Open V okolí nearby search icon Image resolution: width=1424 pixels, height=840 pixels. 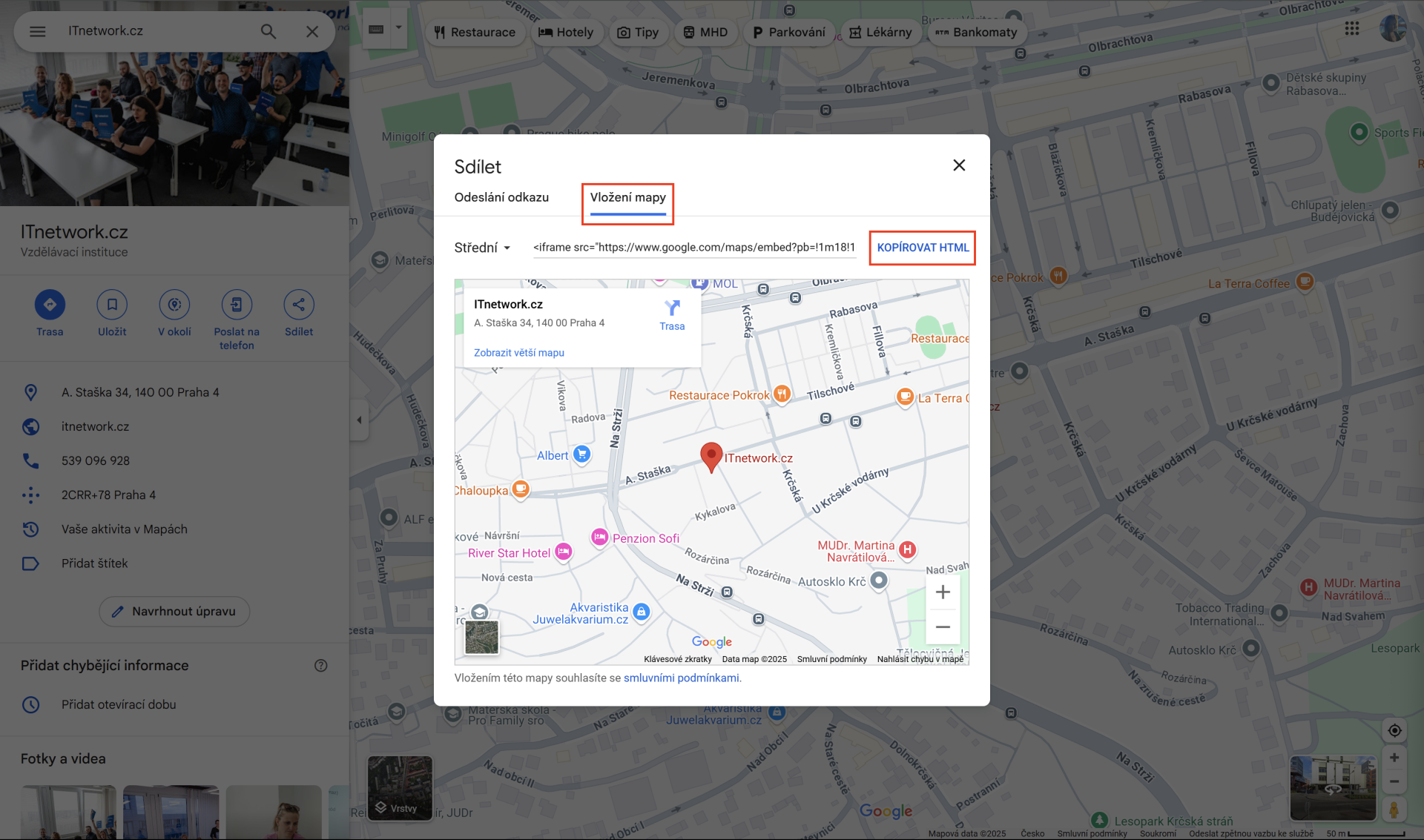pyautogui.click(x=174, y=304)
